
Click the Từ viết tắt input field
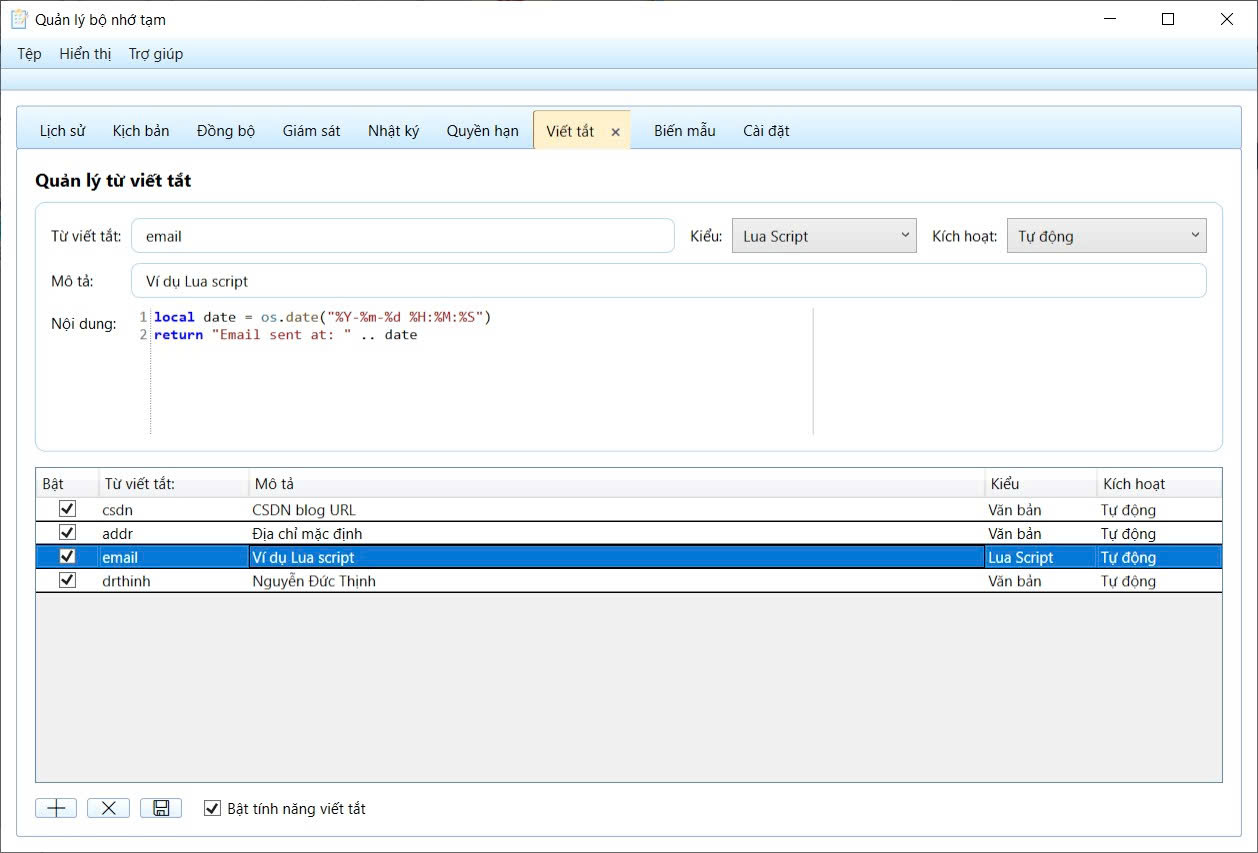[x=402, y=236]
